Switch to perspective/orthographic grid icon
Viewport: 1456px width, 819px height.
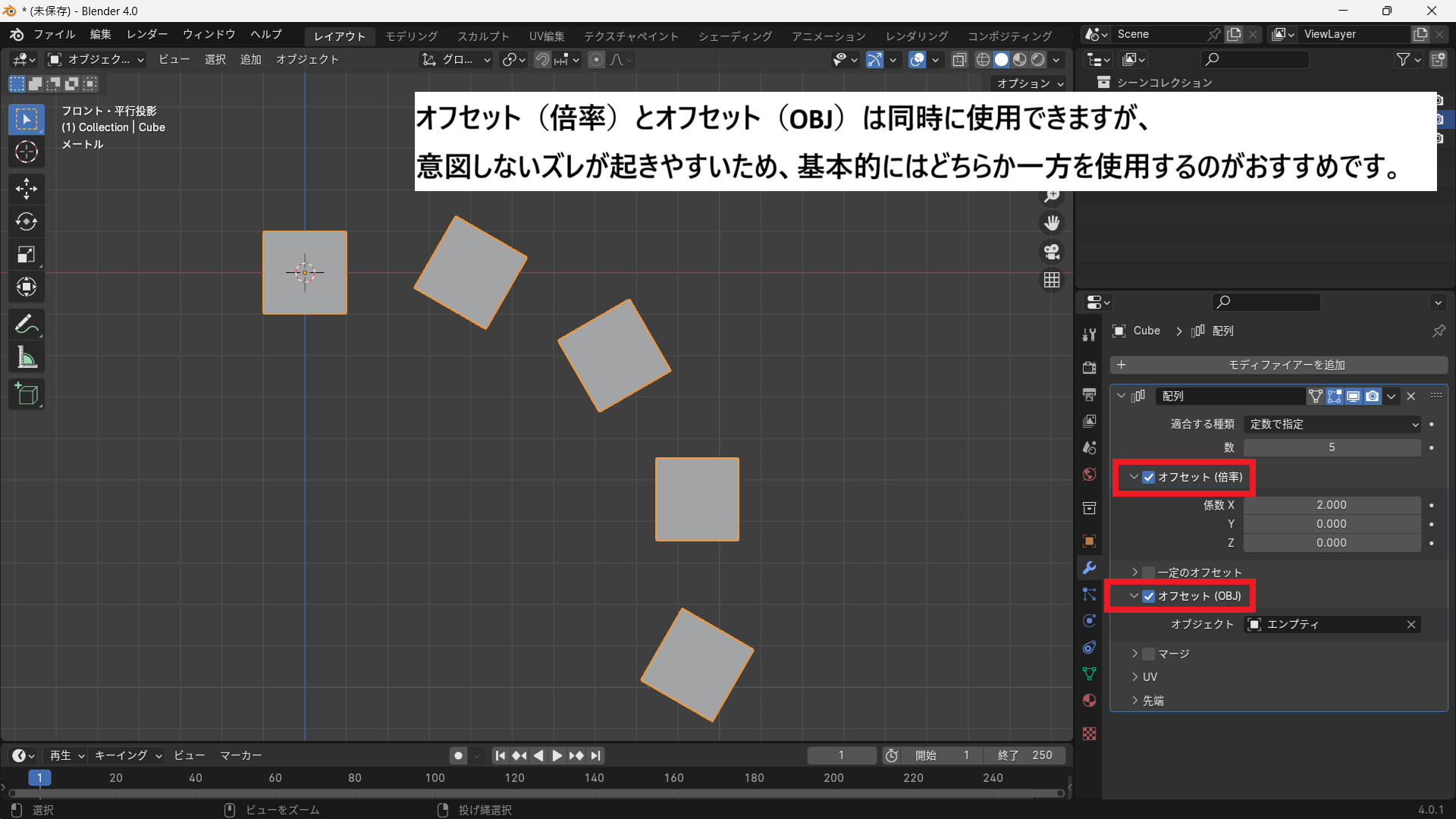(x=1052, y=281)
